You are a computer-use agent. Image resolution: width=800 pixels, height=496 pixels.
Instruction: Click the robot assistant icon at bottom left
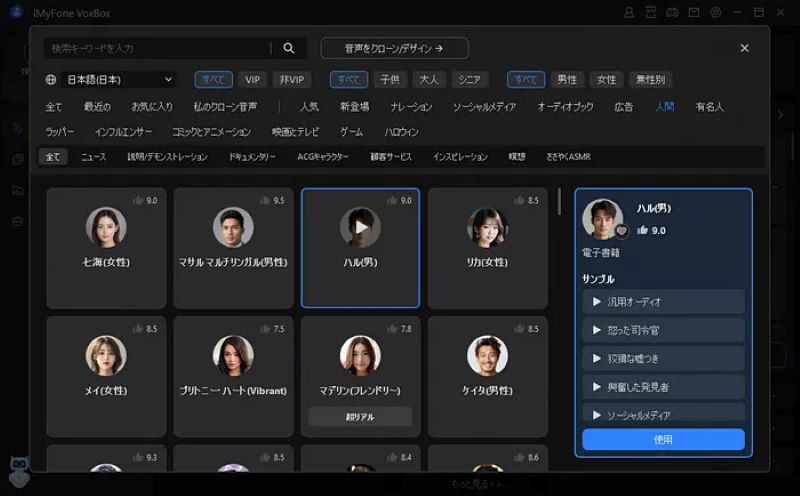pyautogui.click(x=19, y=471)
